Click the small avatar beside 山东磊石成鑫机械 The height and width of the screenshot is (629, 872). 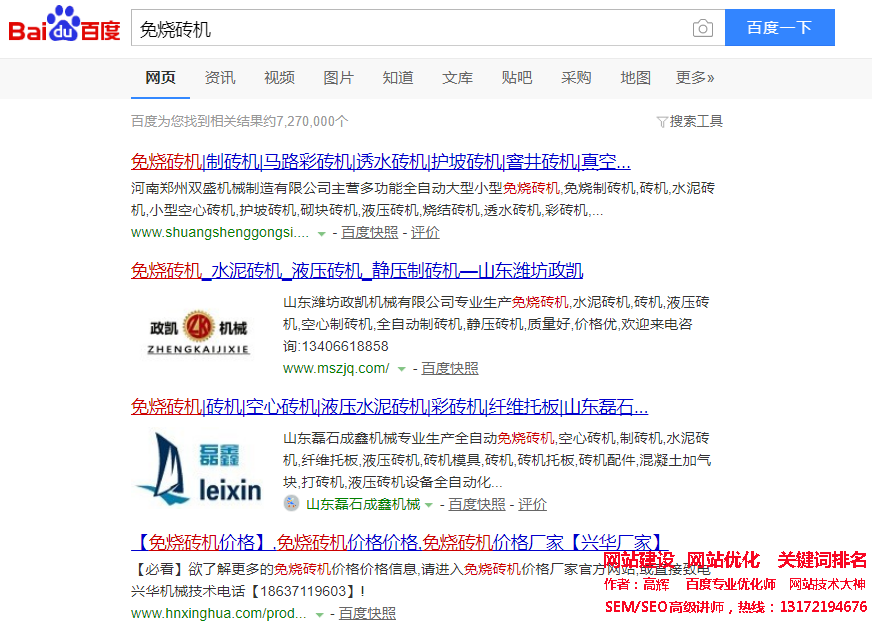tap(291, 504)
